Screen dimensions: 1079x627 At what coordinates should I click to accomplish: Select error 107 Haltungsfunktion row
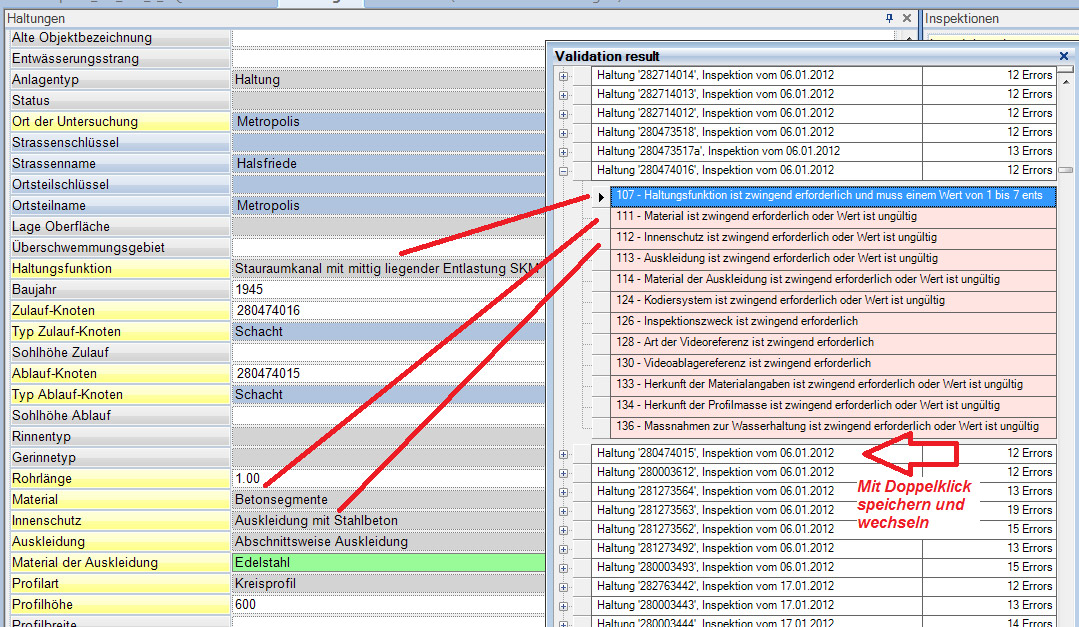tap(833, 195)
